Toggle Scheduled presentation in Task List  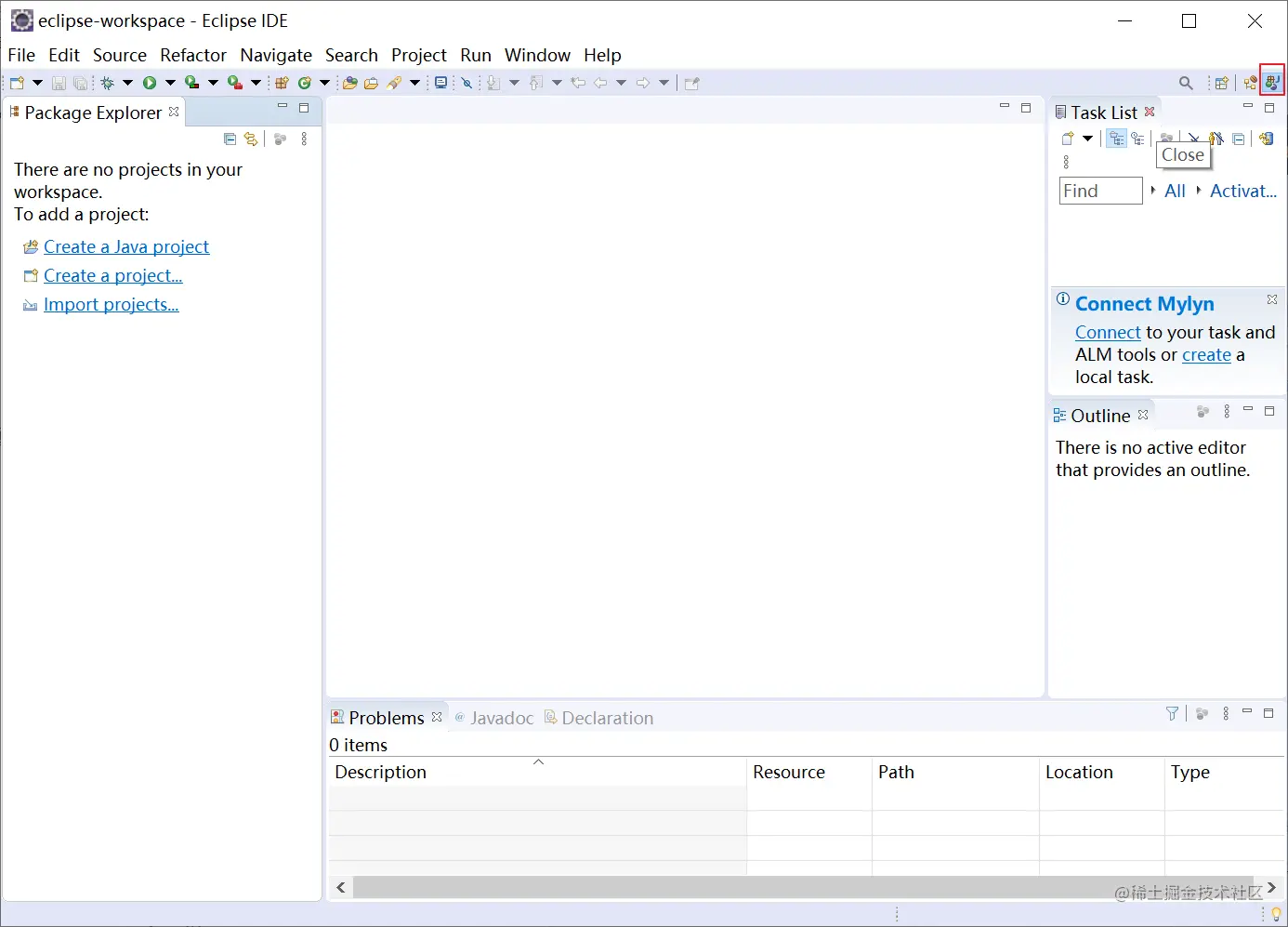pos(1137,139)
